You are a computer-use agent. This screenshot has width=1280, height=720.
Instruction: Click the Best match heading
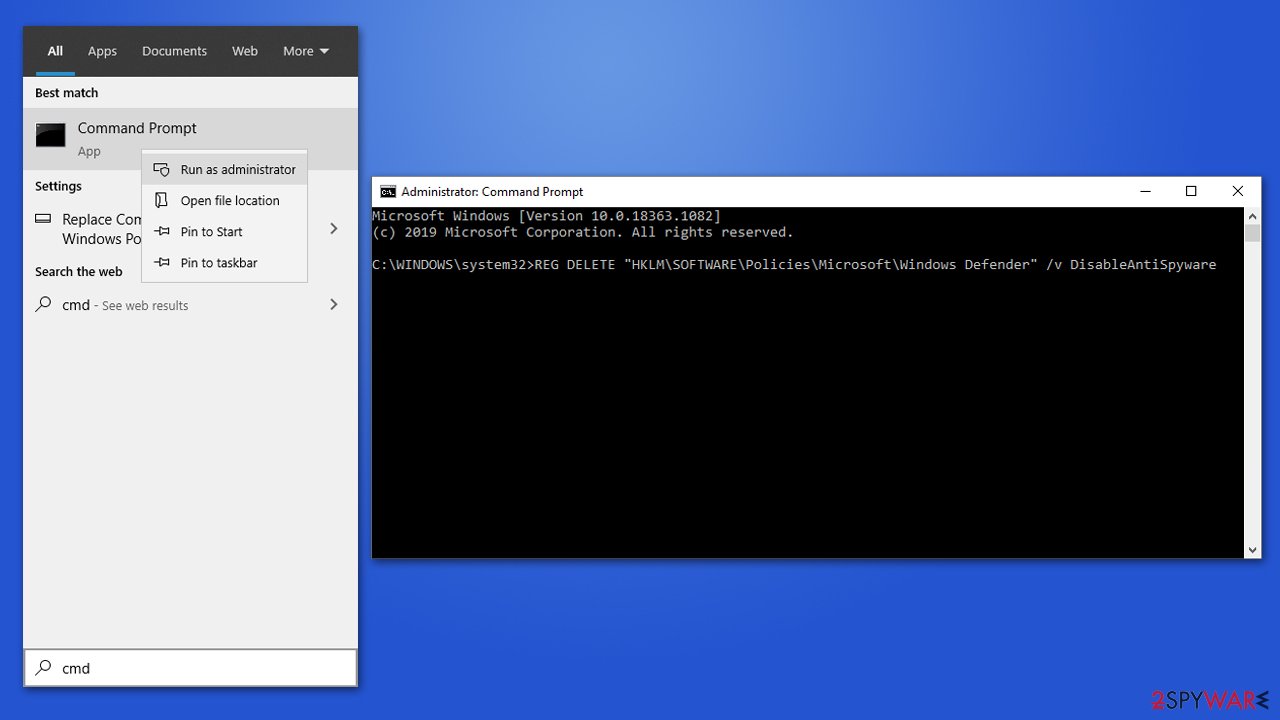[x=67, y=93]
